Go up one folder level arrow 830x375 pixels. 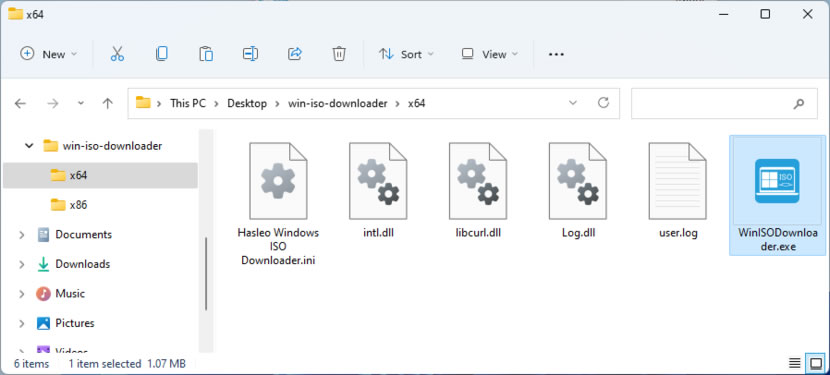(x=108, y=103)
